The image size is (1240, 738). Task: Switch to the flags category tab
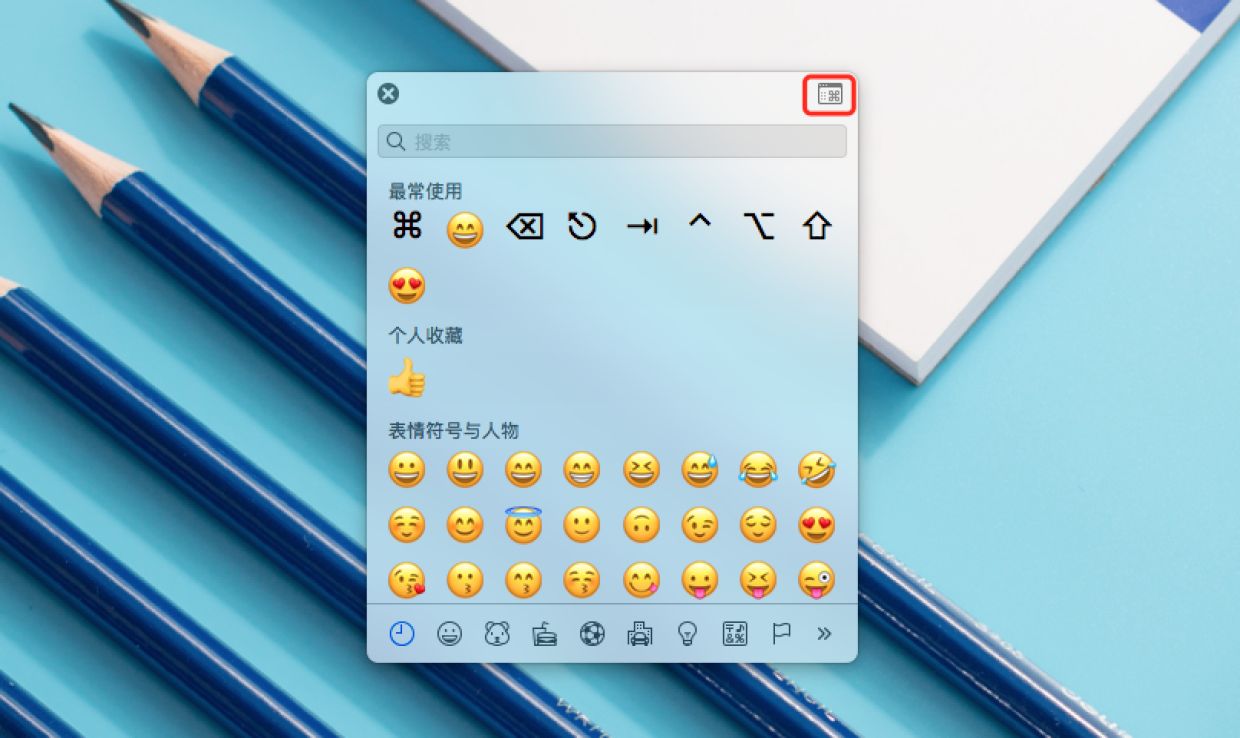[781, 633]
